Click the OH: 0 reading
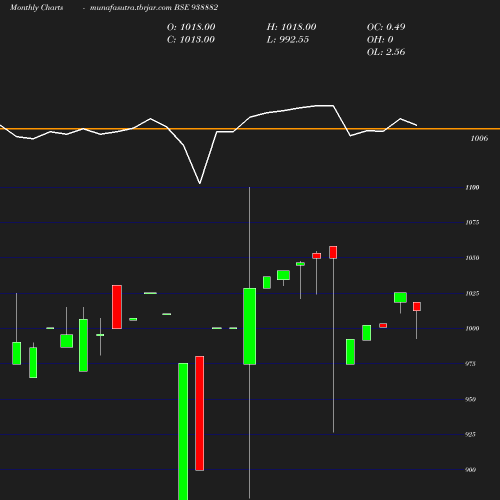Image resolution: width=500 pixels, height=500 pixels. 380,40
